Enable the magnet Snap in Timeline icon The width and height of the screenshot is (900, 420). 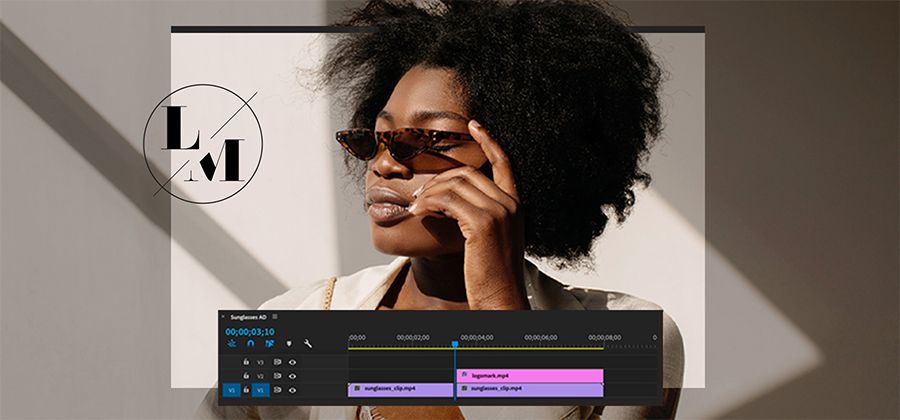pyautogui.click(x=251, y=344)
